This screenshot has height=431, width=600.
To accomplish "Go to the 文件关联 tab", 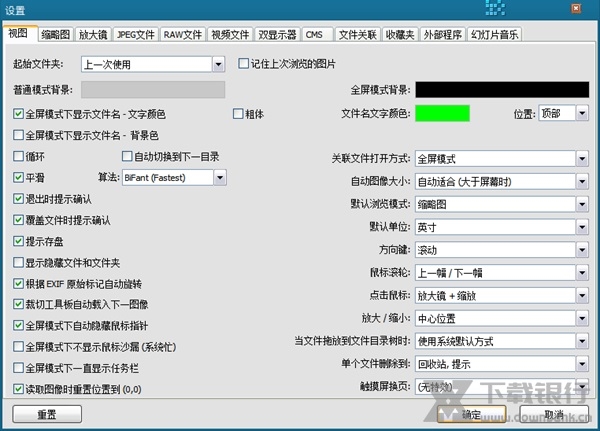I will point(357,35).
